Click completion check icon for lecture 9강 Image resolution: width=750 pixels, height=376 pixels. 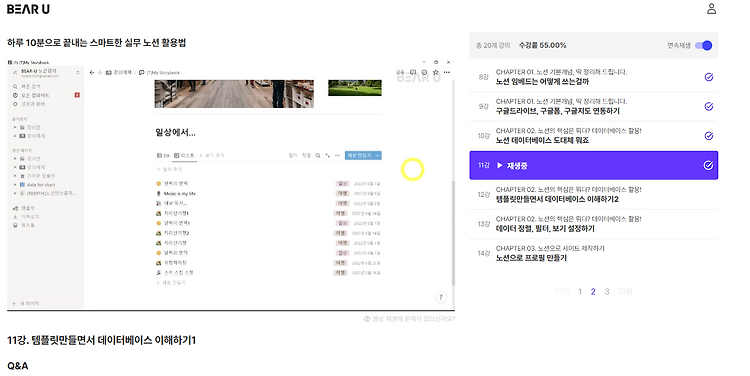point(709,106)
